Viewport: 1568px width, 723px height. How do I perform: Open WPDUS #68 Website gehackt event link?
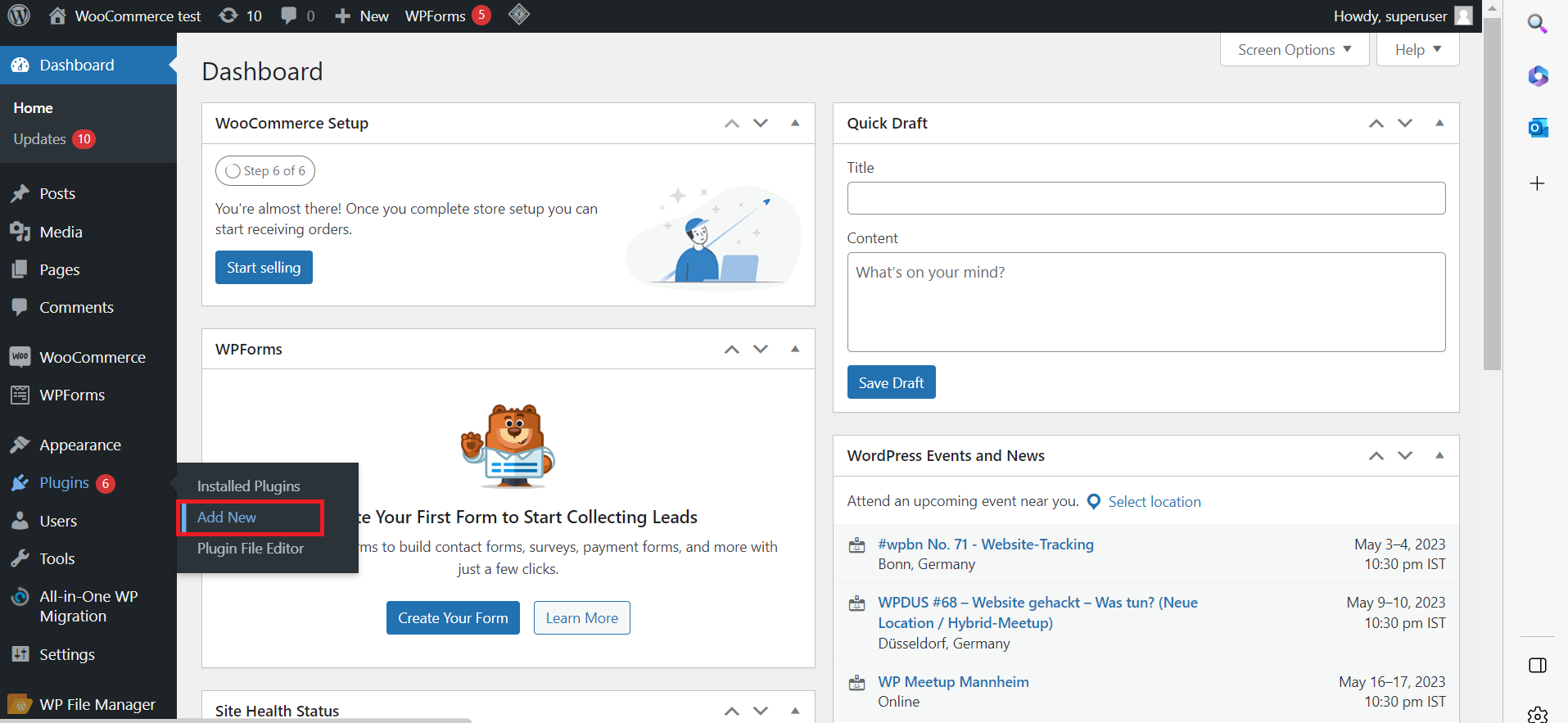tap(1038, 612)
